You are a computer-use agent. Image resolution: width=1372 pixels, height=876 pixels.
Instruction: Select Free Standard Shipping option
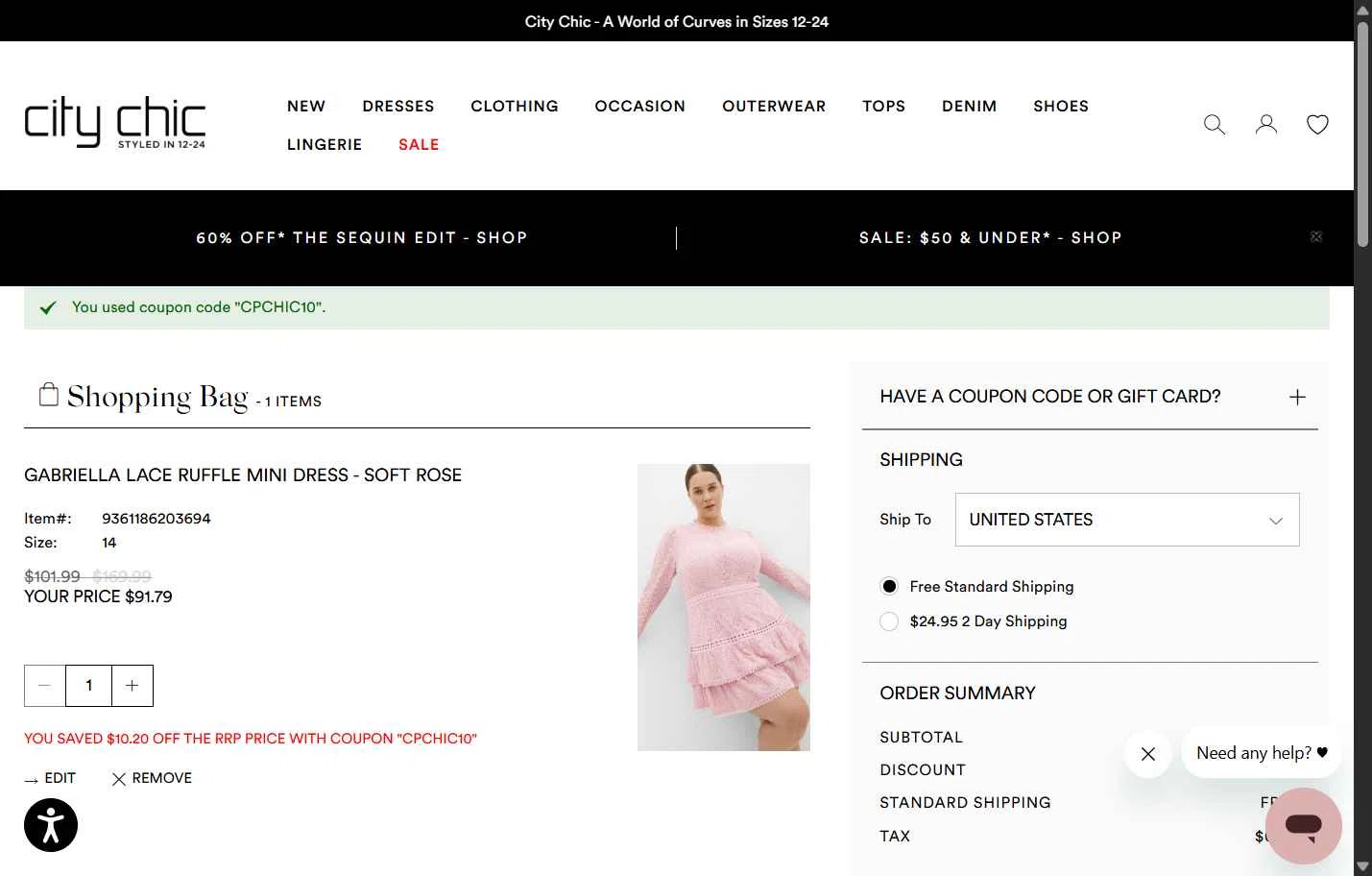[889, 586]
